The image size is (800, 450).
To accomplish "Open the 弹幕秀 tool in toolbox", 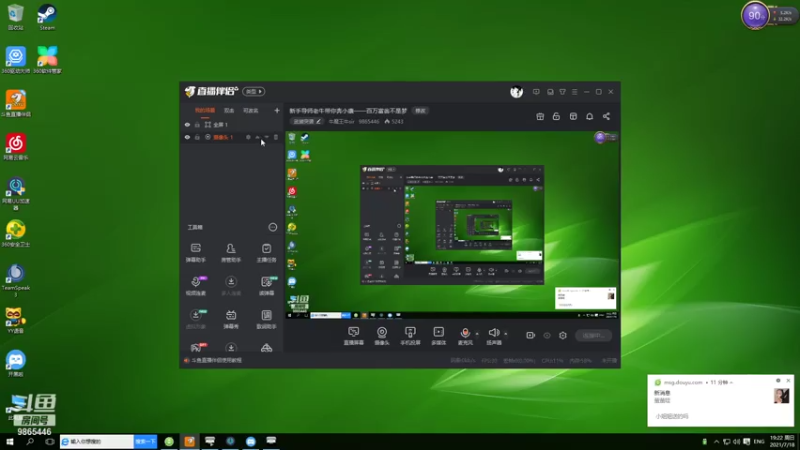I will [x=231, y=319].
